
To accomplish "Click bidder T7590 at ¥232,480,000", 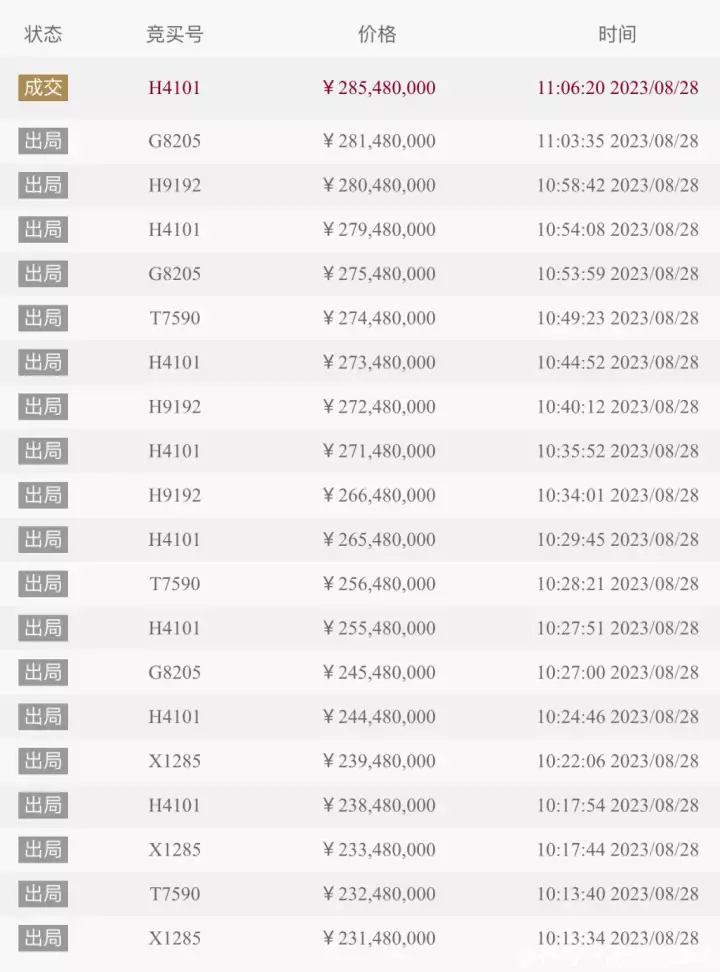I will point(174,893).
